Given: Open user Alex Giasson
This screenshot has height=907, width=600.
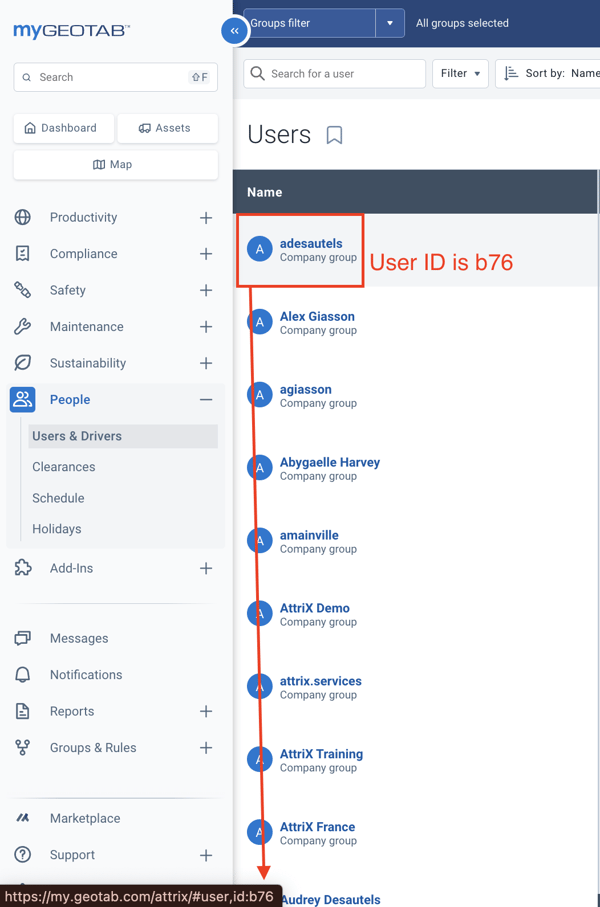Looking at the screenshot, I should coord(317,316).
